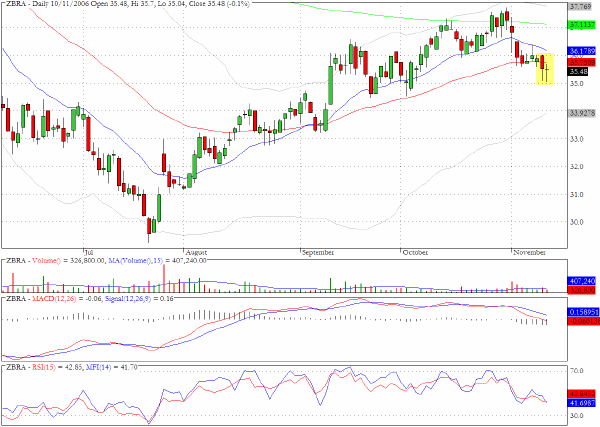The image size is (600, 427).
Task: Click the RSI(15) label in bottom panel header
Action: click(x=44, y=367)
